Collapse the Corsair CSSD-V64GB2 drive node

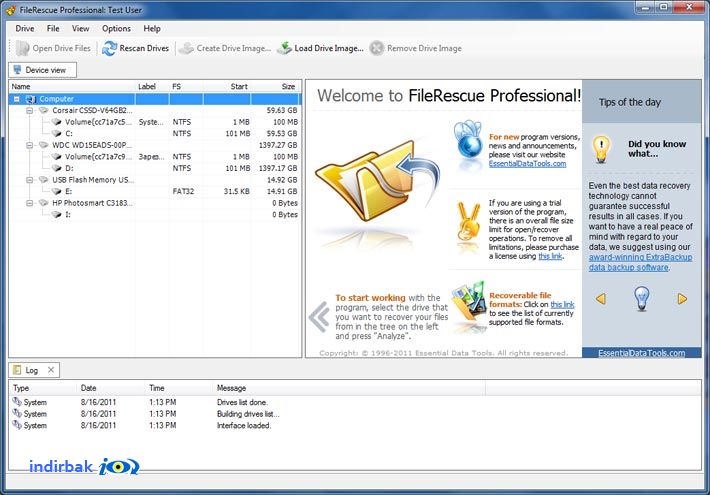(29, 110)
